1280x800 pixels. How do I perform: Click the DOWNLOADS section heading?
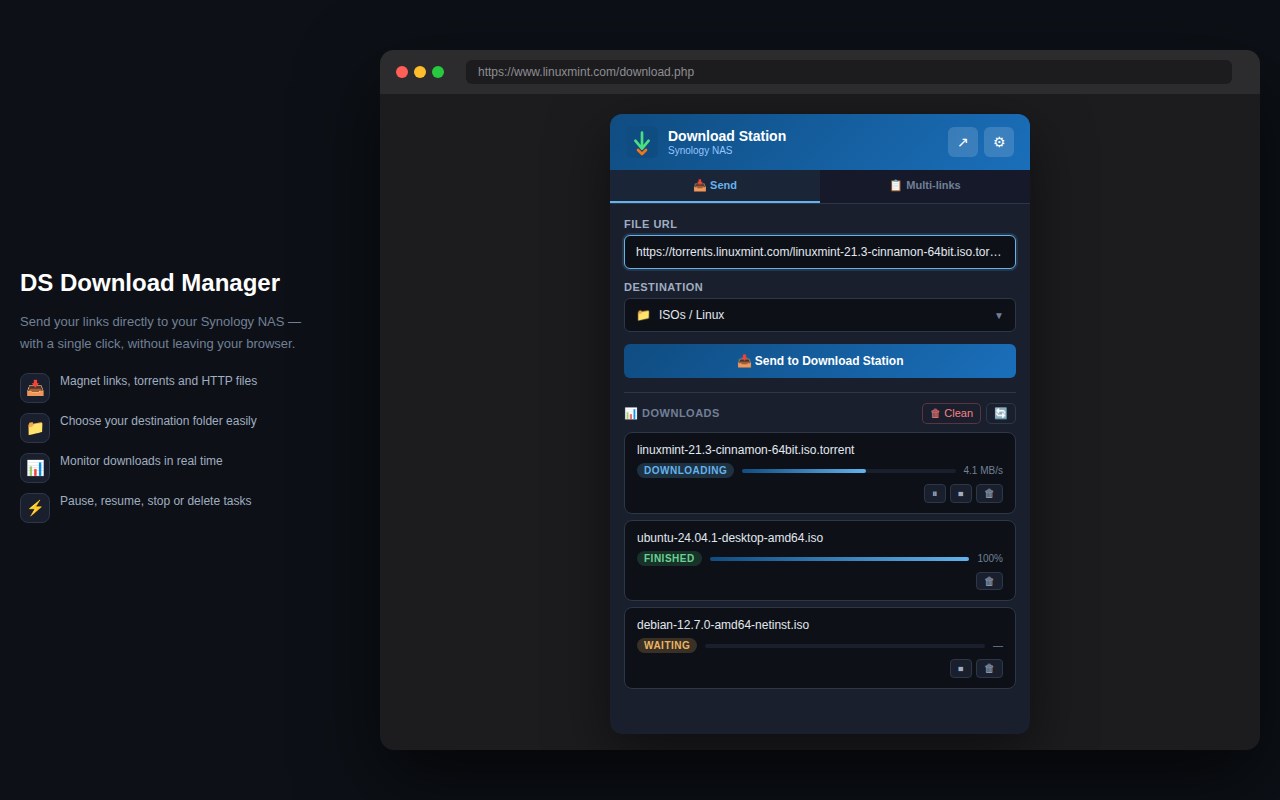tap(680, 413)
